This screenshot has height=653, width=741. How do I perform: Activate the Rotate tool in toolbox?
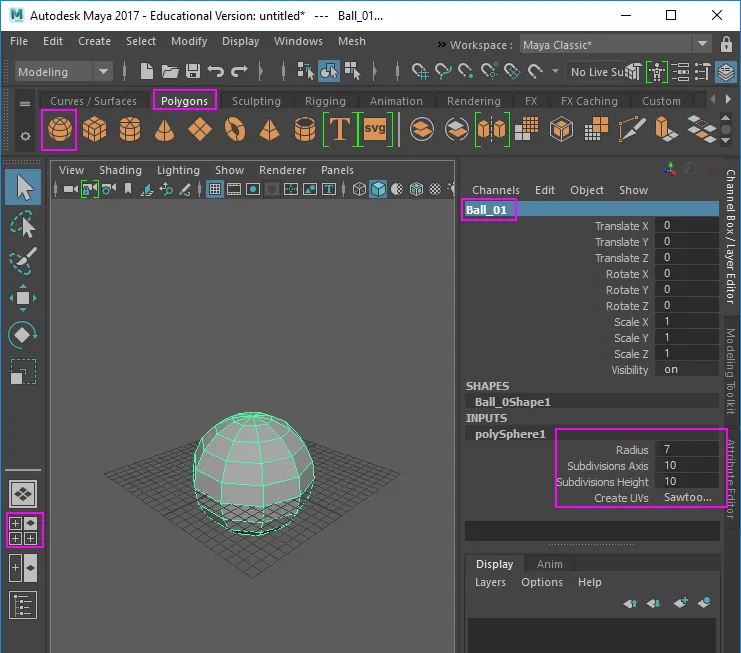click(23, 335)
